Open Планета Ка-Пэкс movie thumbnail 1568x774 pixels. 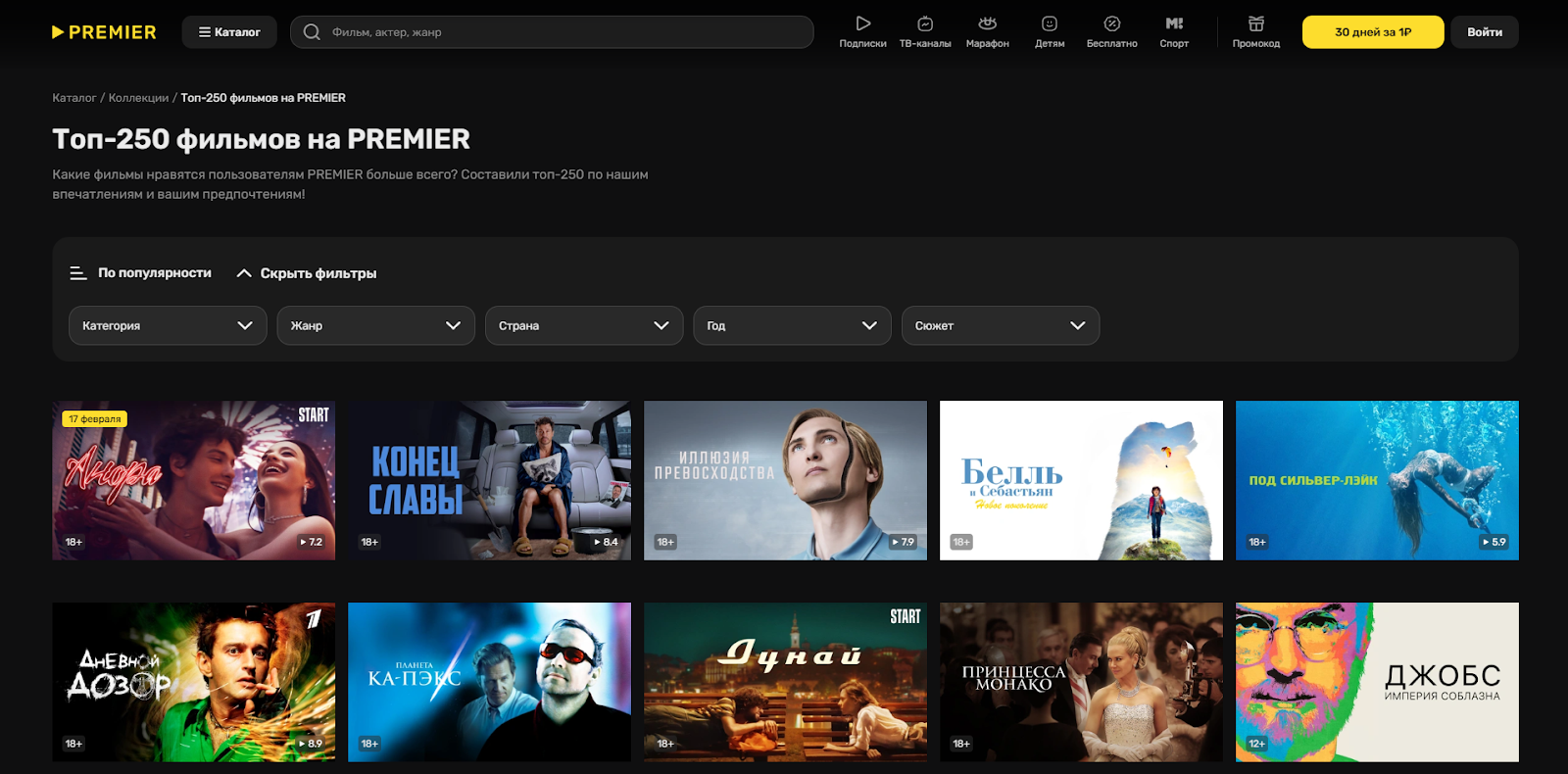[490, 682]
